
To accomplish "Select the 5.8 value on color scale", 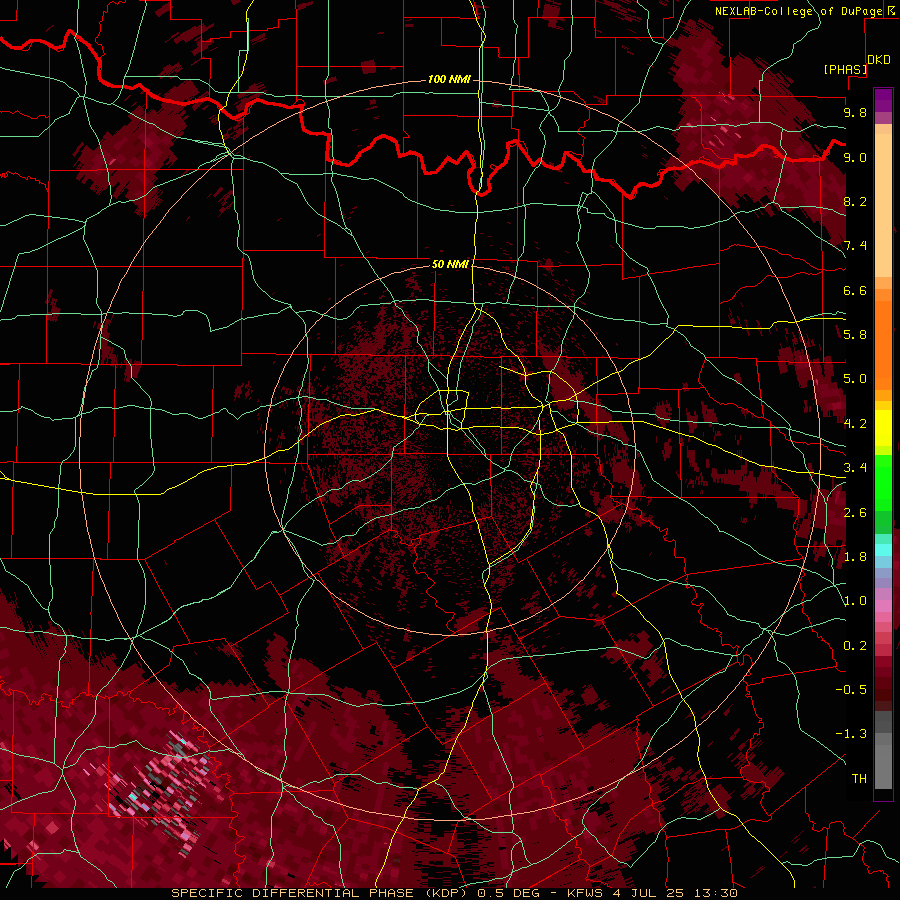I will click(855, 334).
